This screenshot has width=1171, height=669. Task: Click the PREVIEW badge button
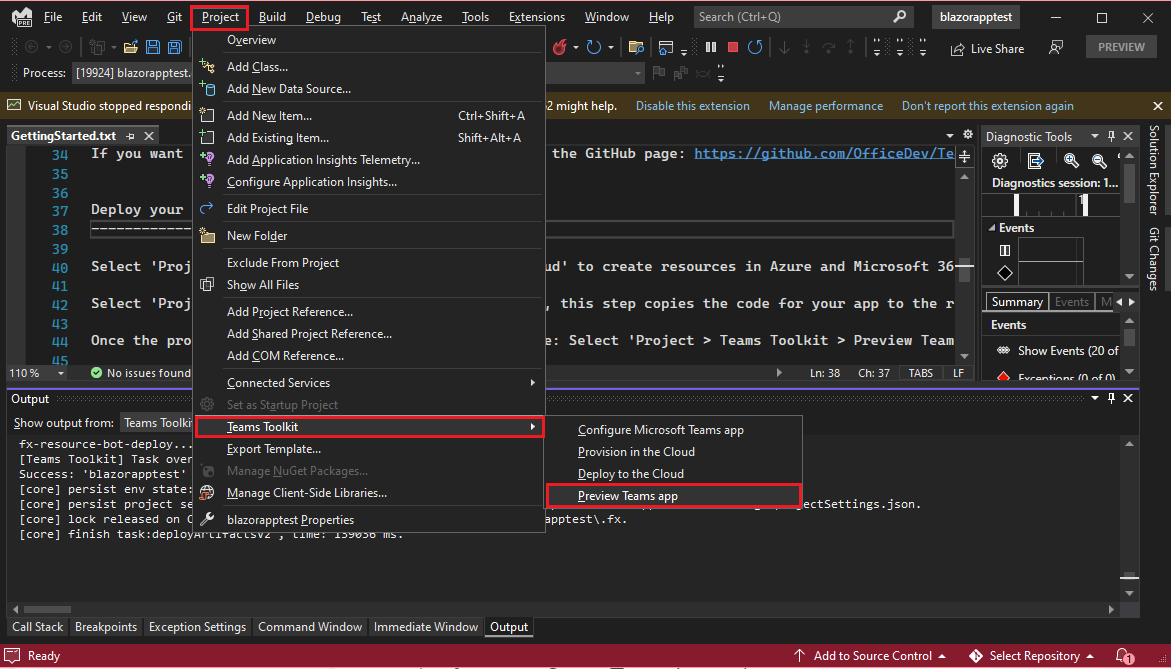coord(1121,47)
